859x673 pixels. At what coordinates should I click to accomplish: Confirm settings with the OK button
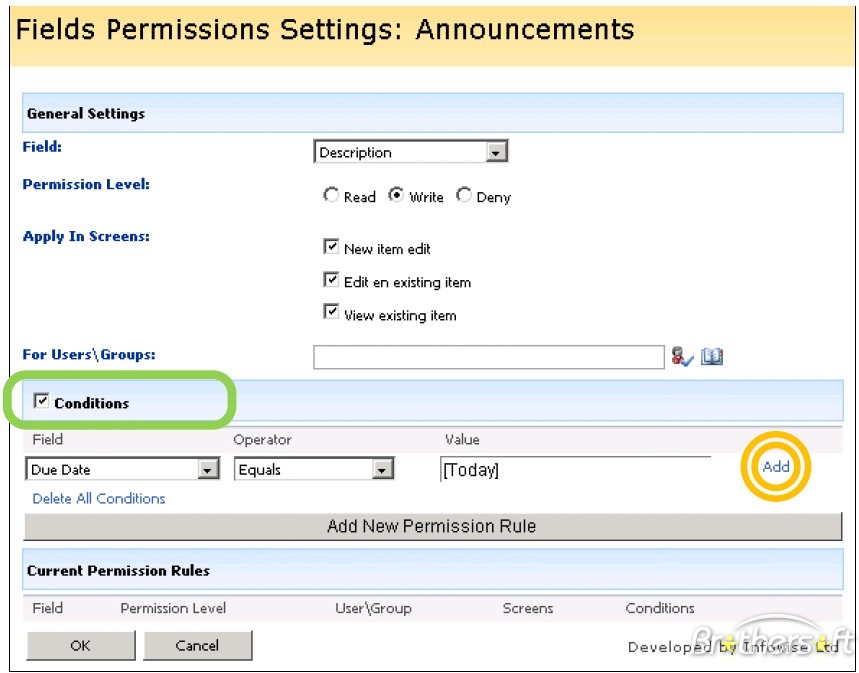(x=80, y=645)
